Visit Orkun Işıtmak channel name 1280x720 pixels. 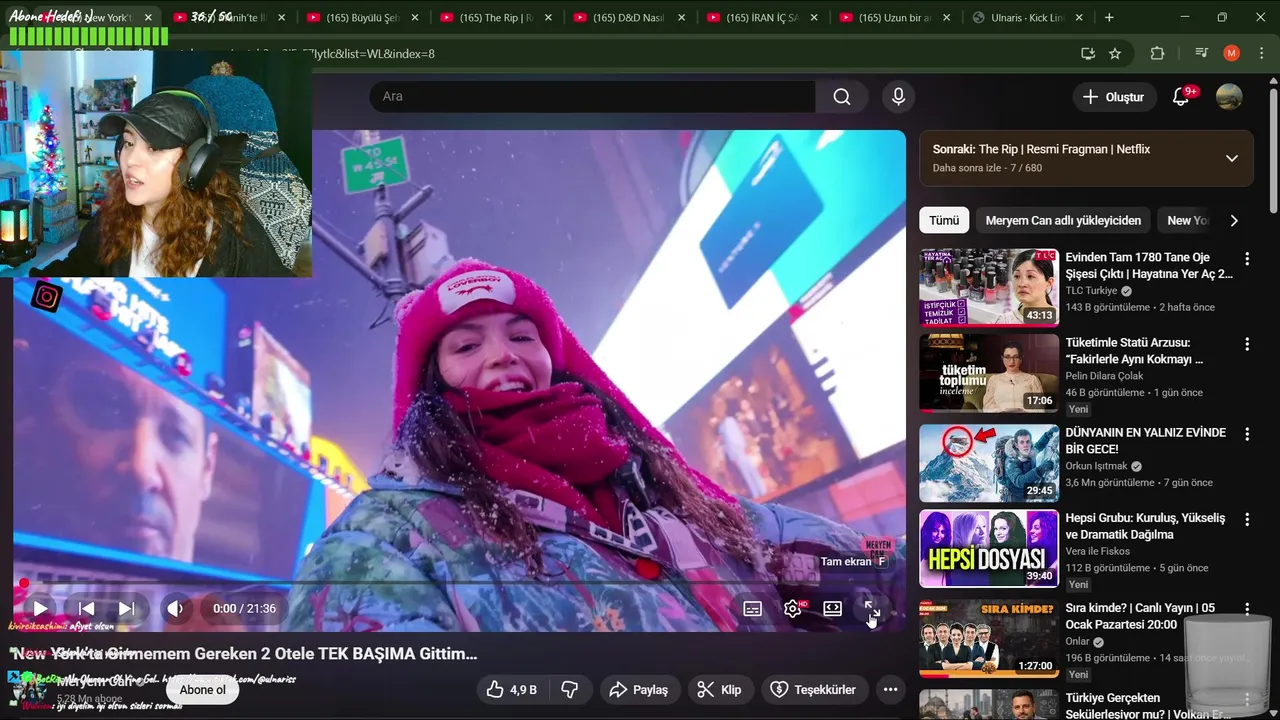pos(1097,466)
